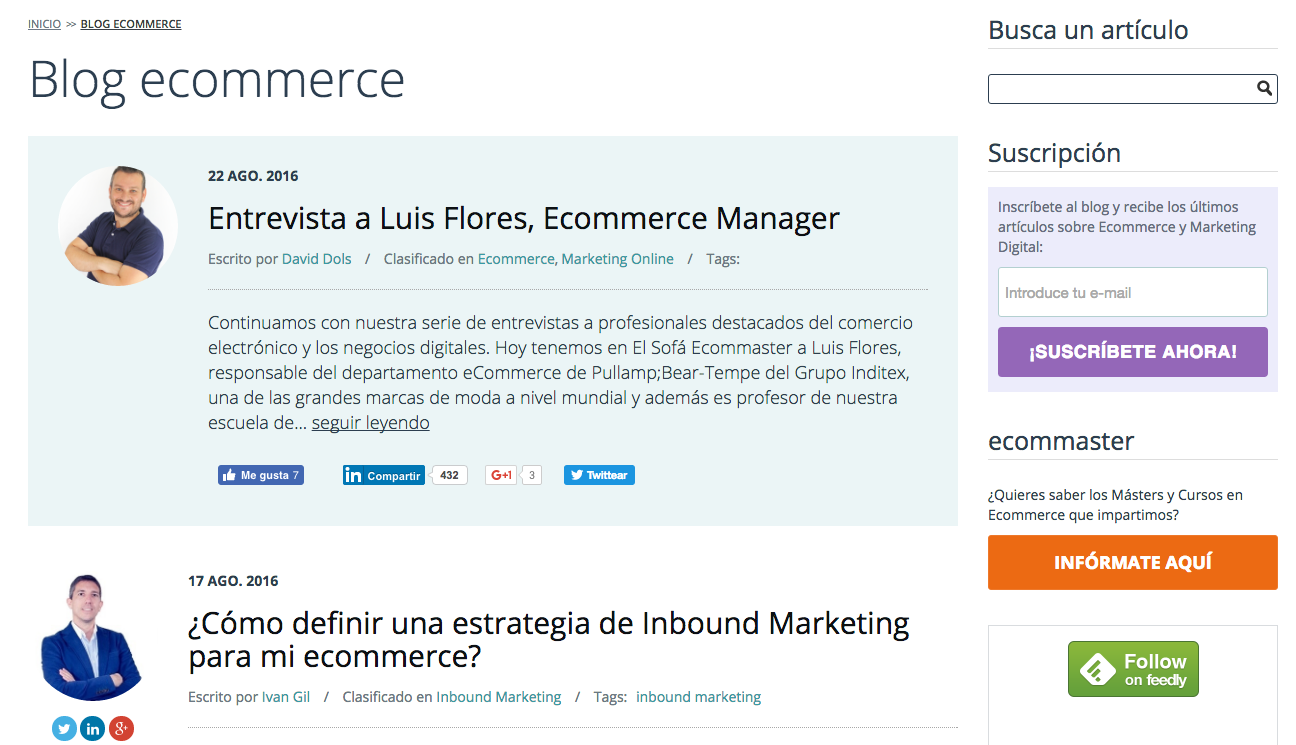
Task: Click 'seguir leyendo' to continue reading
Action: tap(370, 423)
